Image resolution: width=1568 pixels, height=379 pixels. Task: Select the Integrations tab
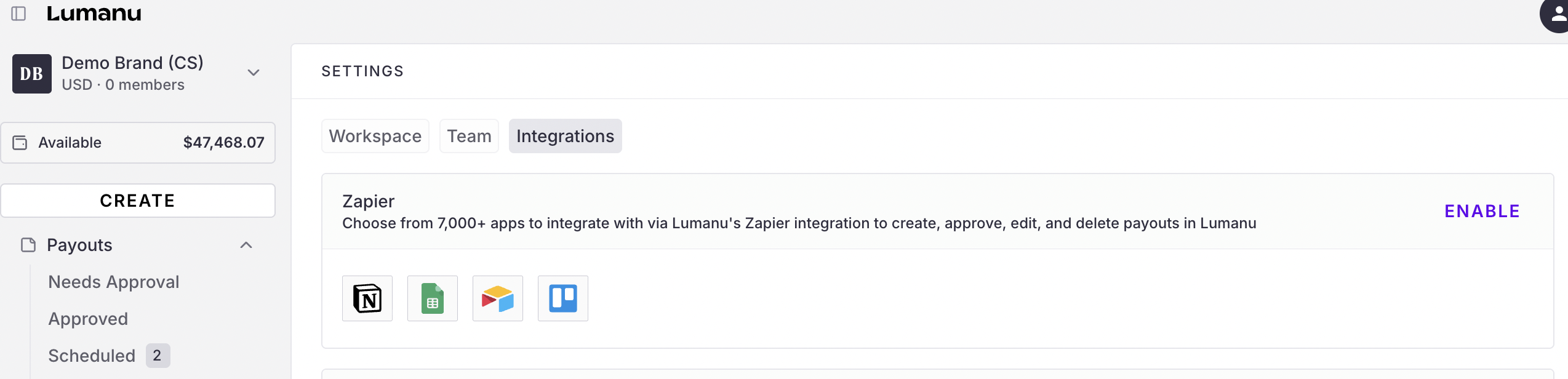(565, 136)
